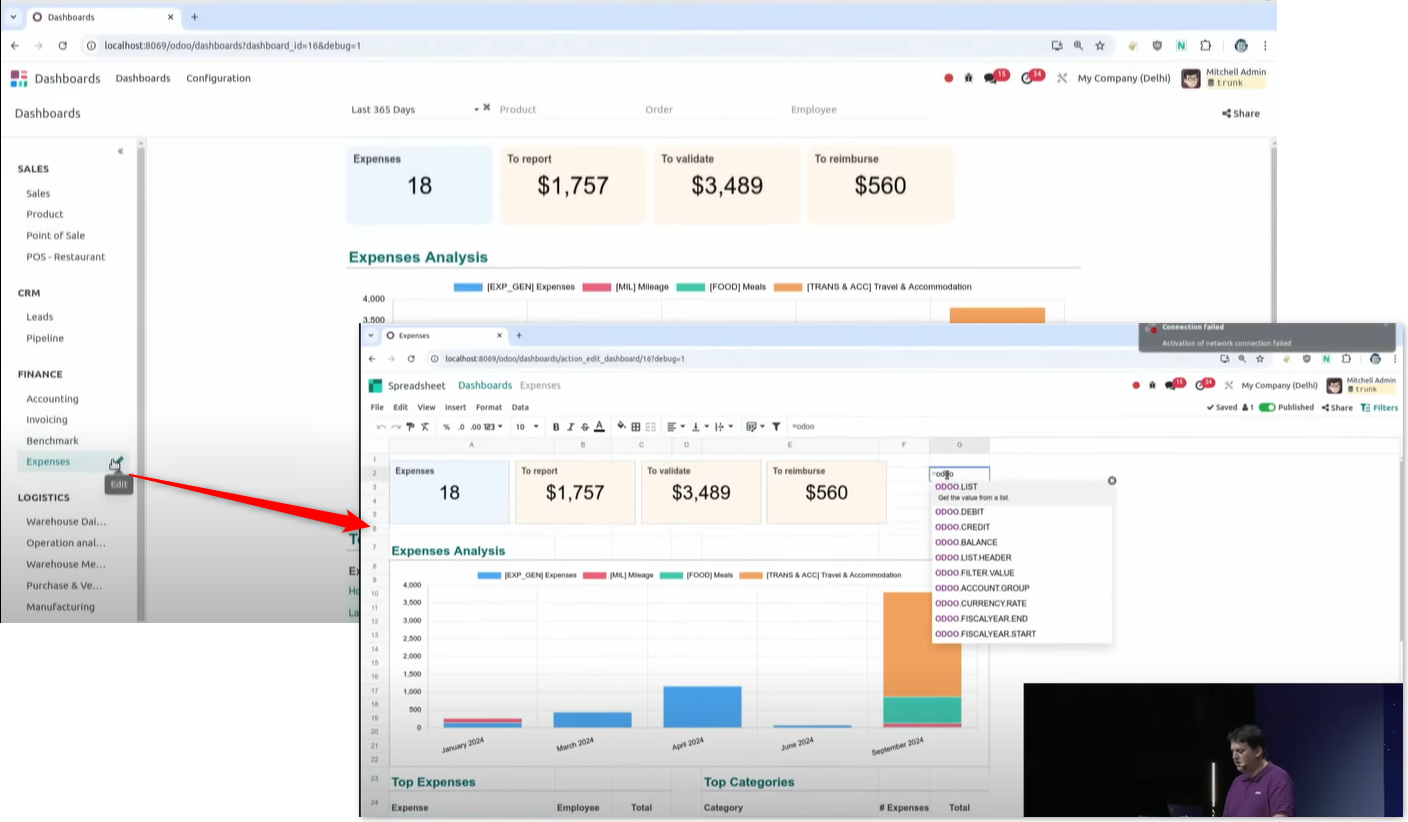The width and height of the screenshot is (1408, 822).
Task: Open the font size 10 dropdown
Action: [x=527, y=427]
